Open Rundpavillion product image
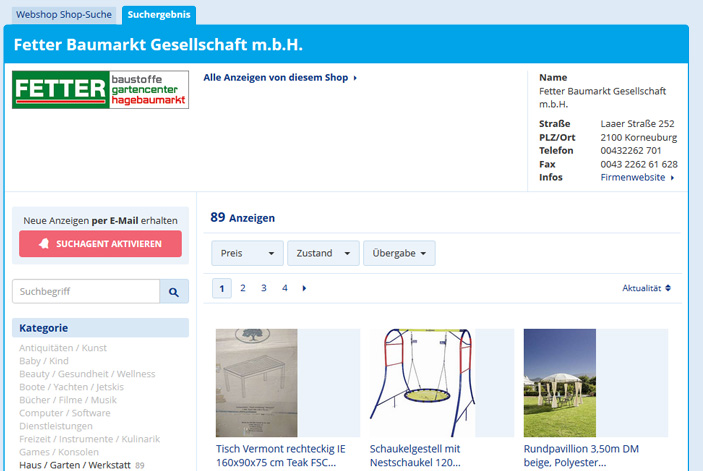The height and width of the screenshot is (471, 703). (x=560, y=383)
